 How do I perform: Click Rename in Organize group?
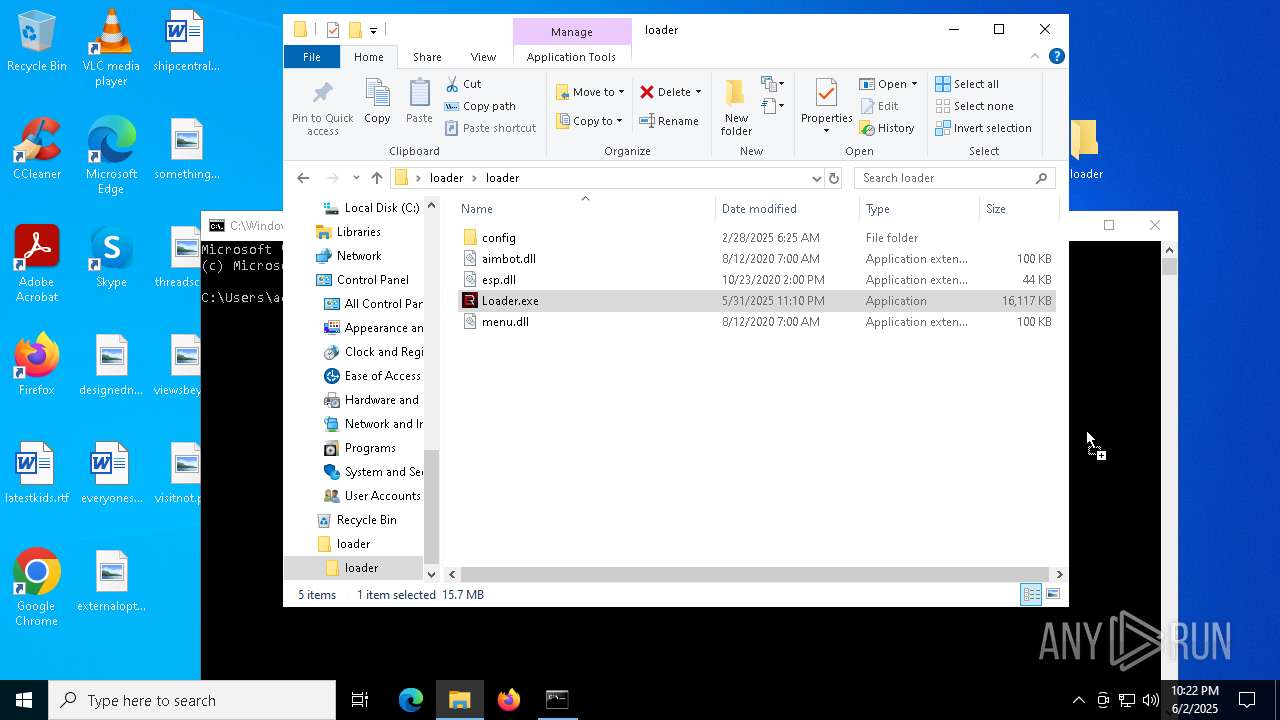coord(669,121)
